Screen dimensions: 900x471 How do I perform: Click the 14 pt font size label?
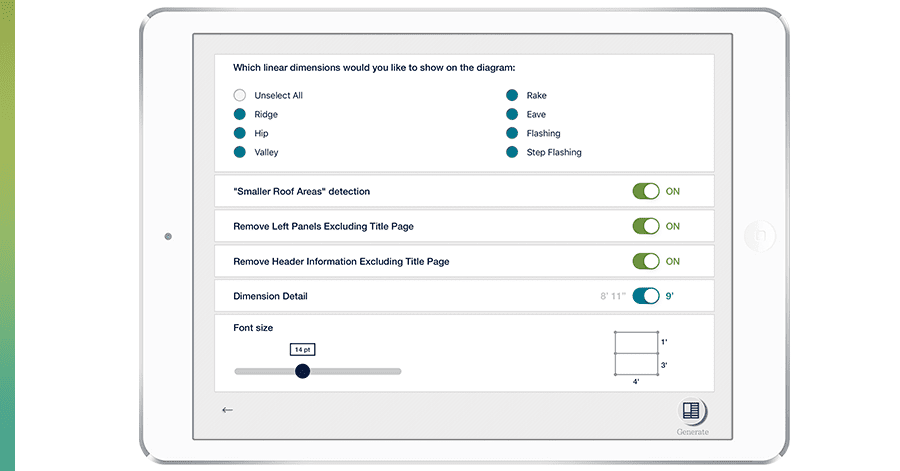[302, 349]
